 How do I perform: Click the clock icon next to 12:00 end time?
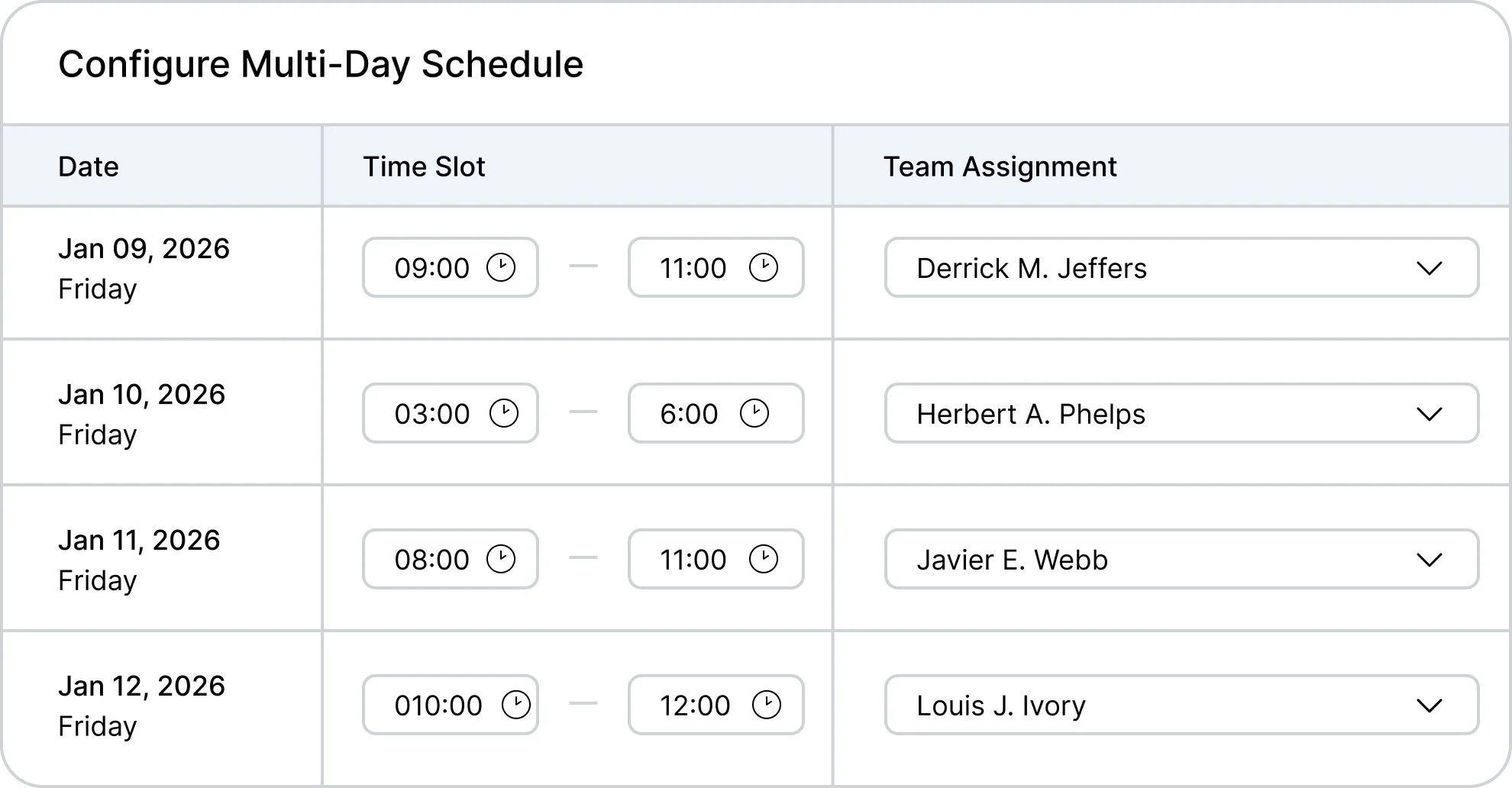coord(767,704)
